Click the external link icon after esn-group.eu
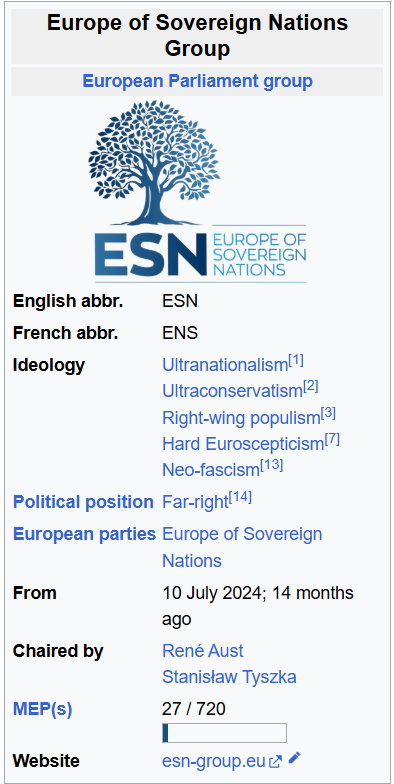This screenshot has width=394, height=784. [x=276, y=762]
